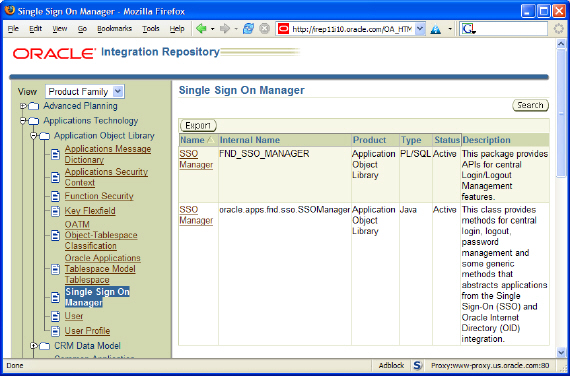Click the Applications Technology folder icon
The width and height of the screenshot is (570, 376).
coord(33,121)
